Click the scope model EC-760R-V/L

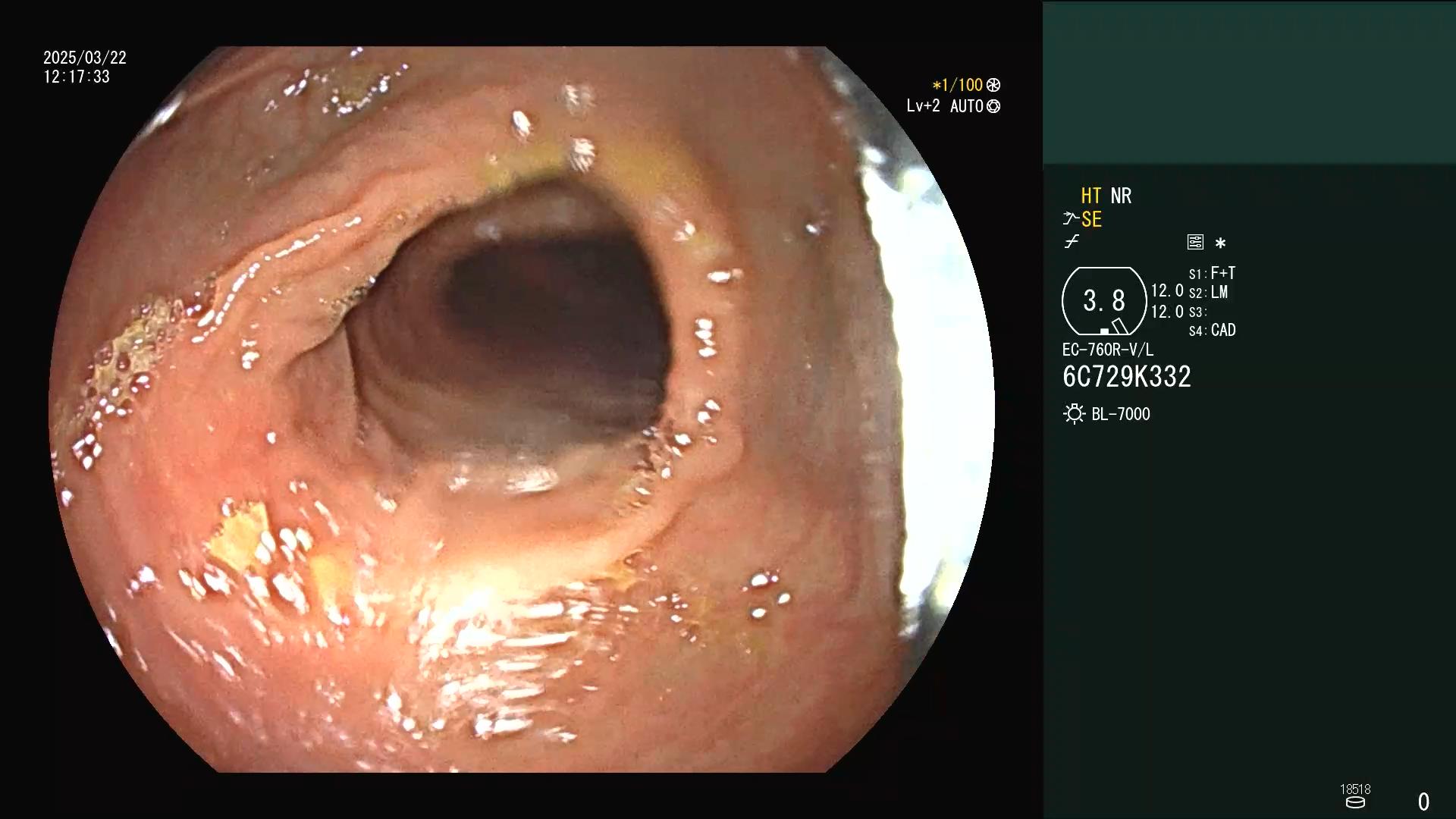point(1108,350)
